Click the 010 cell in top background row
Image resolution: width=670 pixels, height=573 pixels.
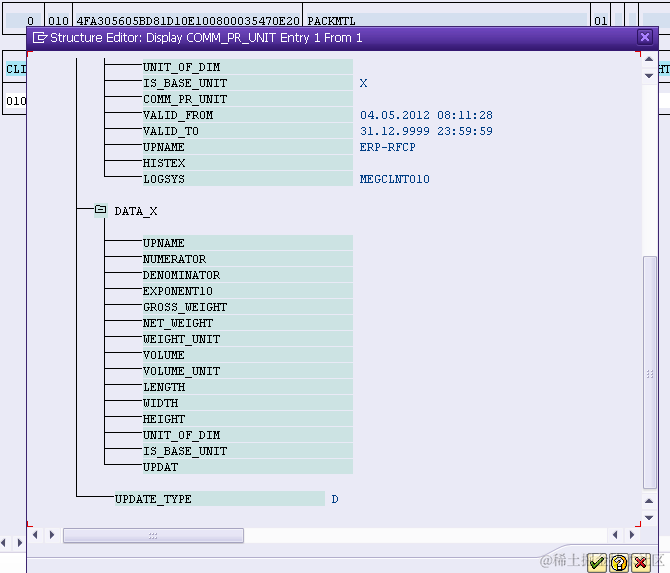pyautogui.click(x=59, y=20)
